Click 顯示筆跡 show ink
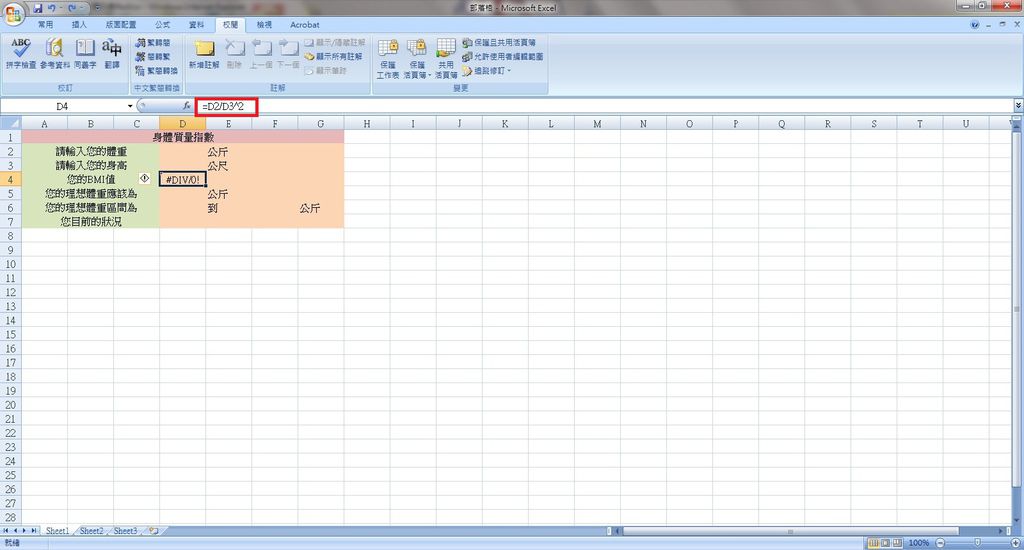This screenshot has width=1024, height=550. point(326,71)
